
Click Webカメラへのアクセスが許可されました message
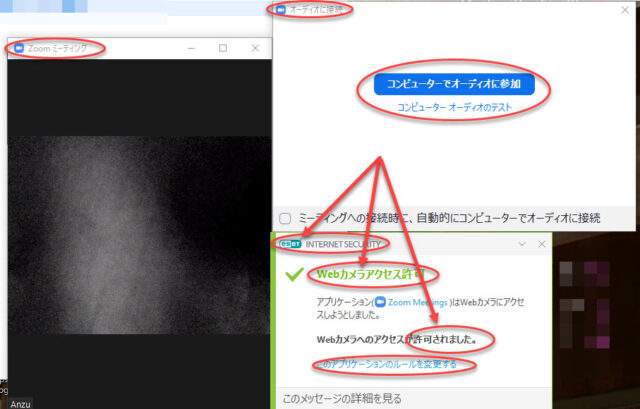click(x=396, y=339)
